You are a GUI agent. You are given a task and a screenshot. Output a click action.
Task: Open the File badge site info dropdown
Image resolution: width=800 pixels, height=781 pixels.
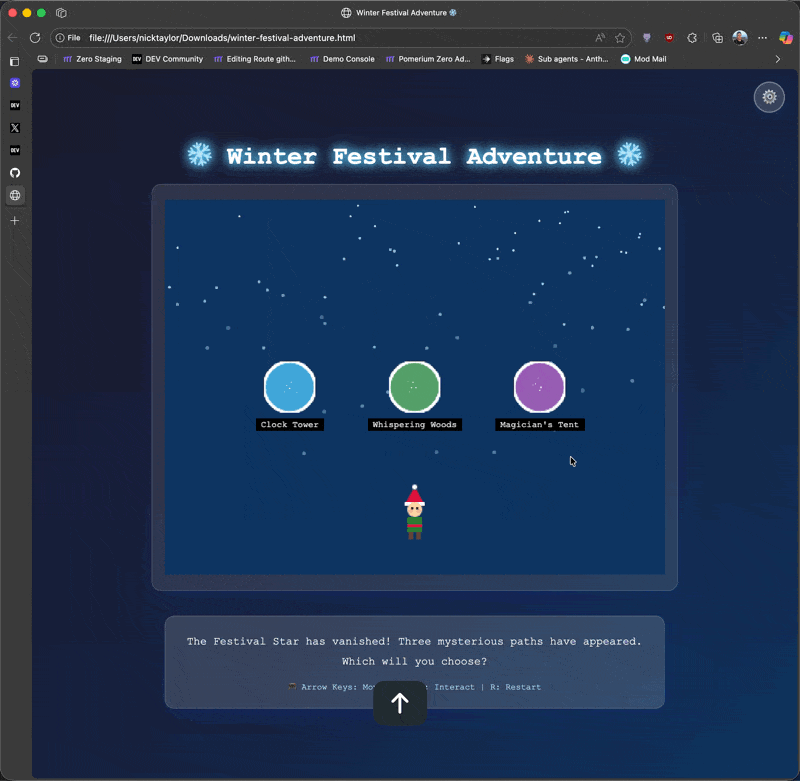[62, 37]
